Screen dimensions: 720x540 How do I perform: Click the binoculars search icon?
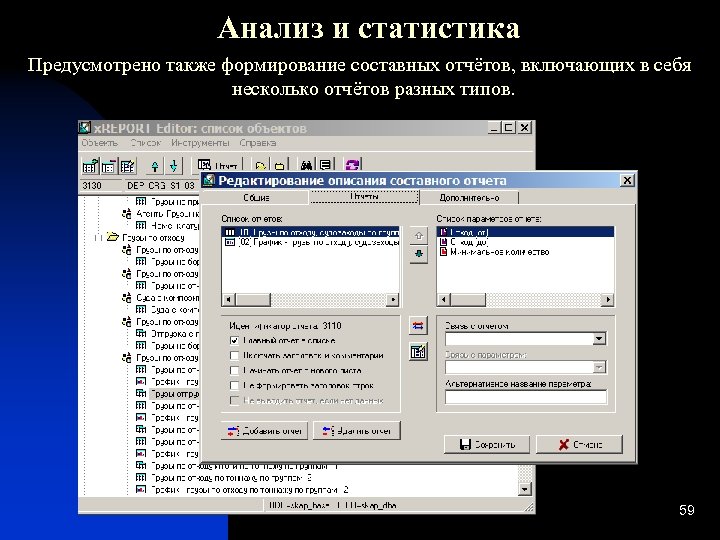tap(306, 165)
